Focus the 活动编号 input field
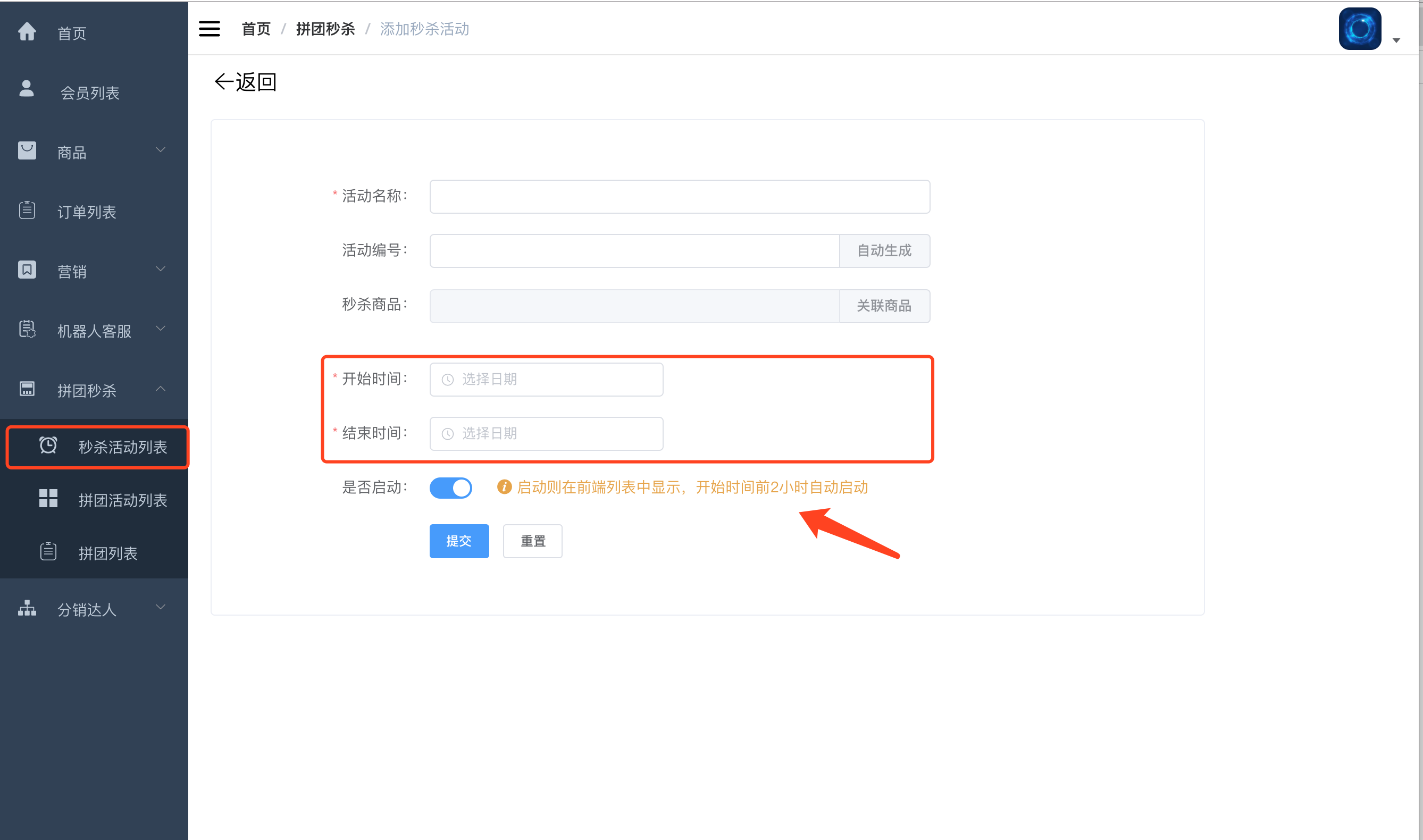1423x840 pixels. (x=634, y=251)
